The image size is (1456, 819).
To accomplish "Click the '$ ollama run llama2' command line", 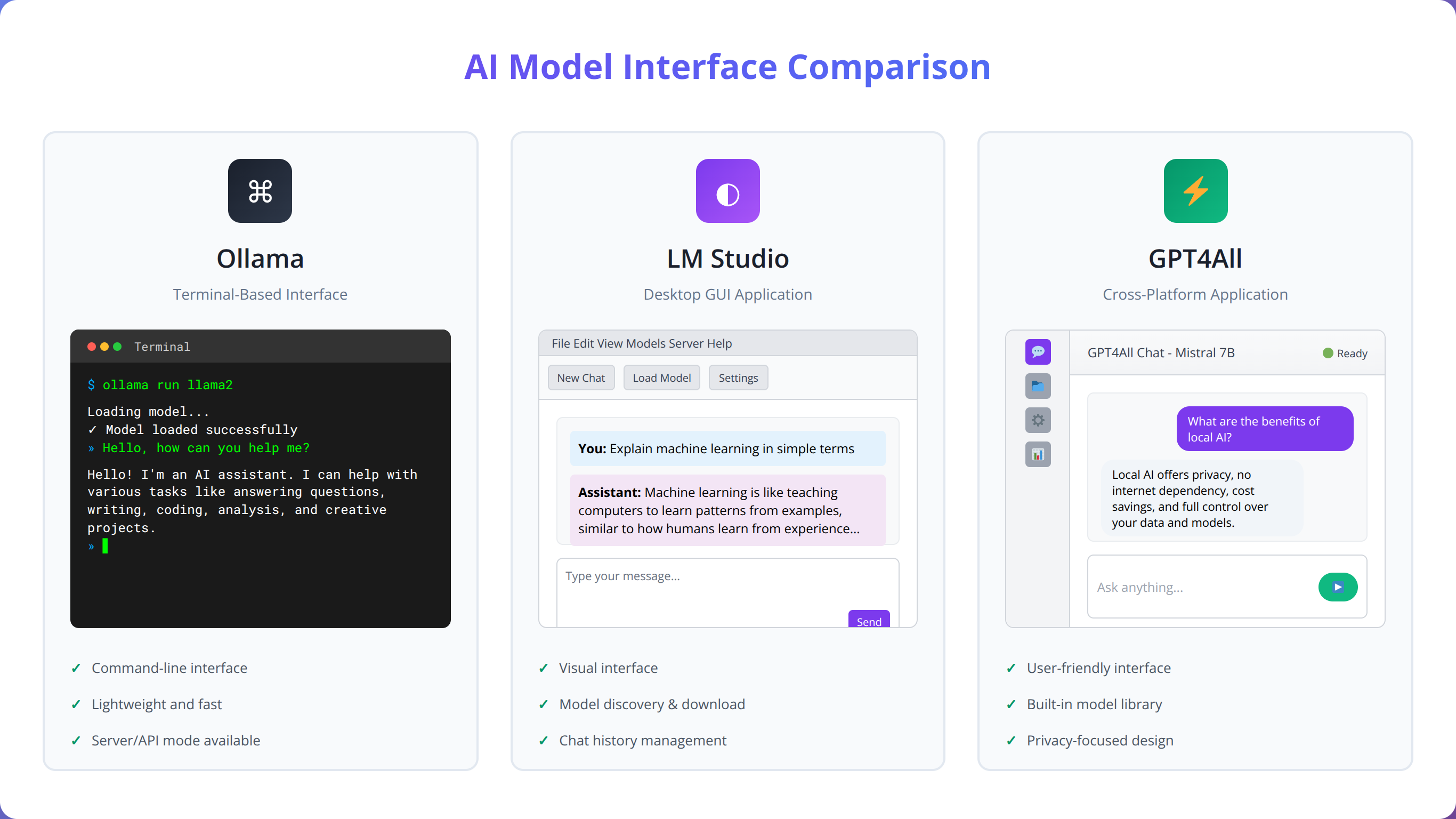I will pyautogui.click(x=160, y=385).
